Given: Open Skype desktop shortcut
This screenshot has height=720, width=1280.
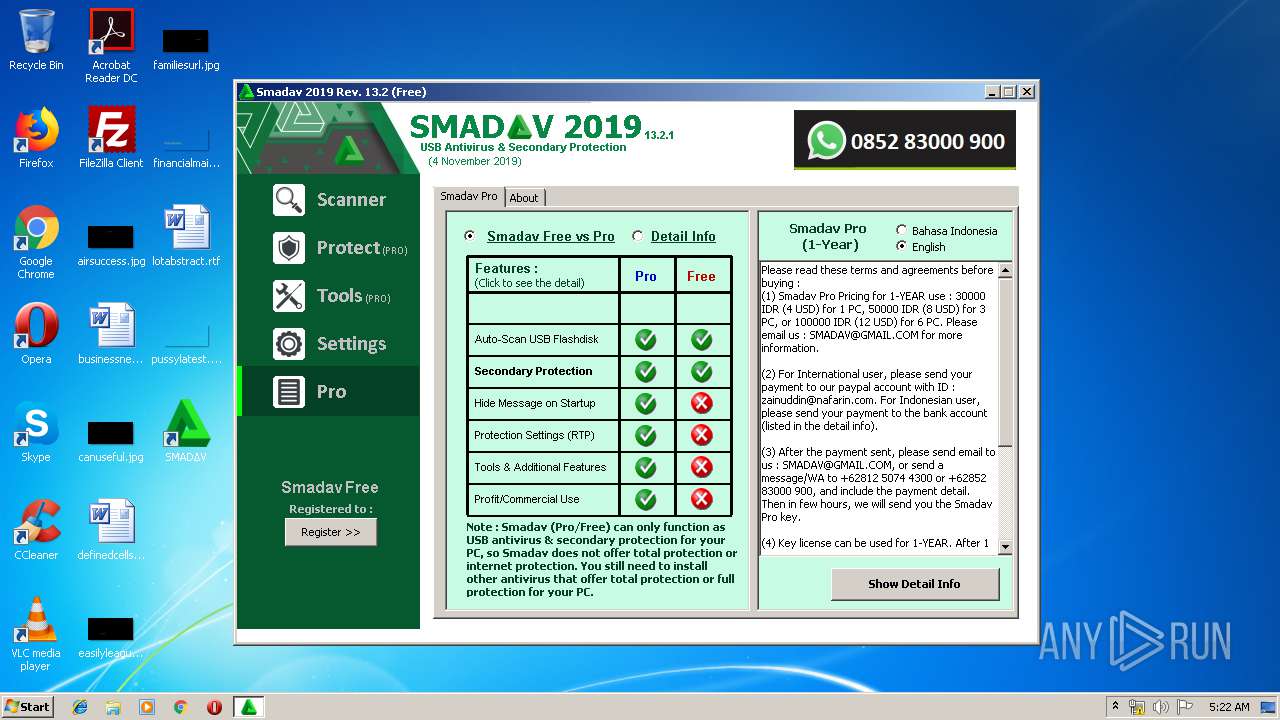Looking at the screenshot, I should (x=36, y=431).
